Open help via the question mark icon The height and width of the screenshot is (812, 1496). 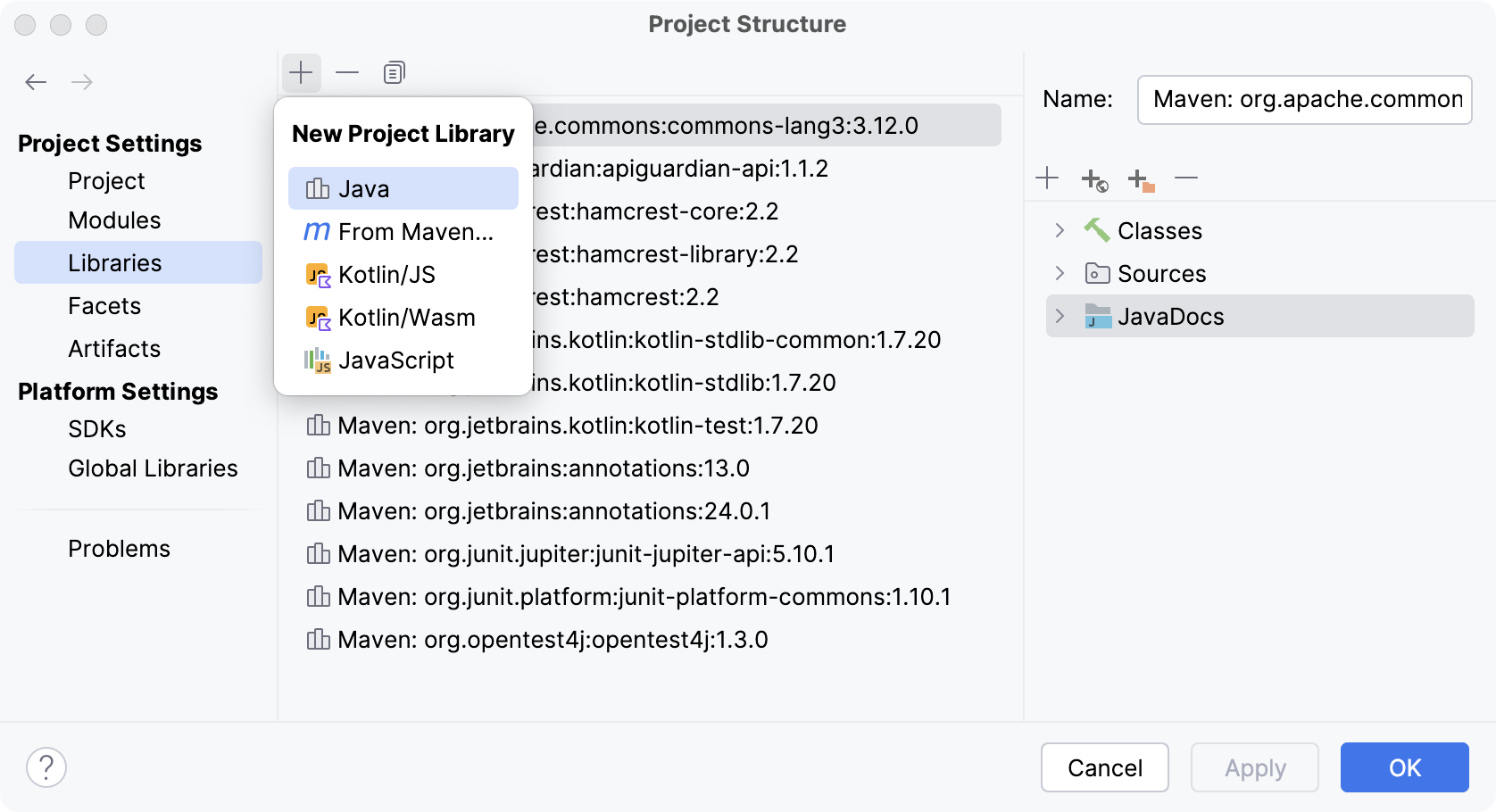[x=46, y=766]
